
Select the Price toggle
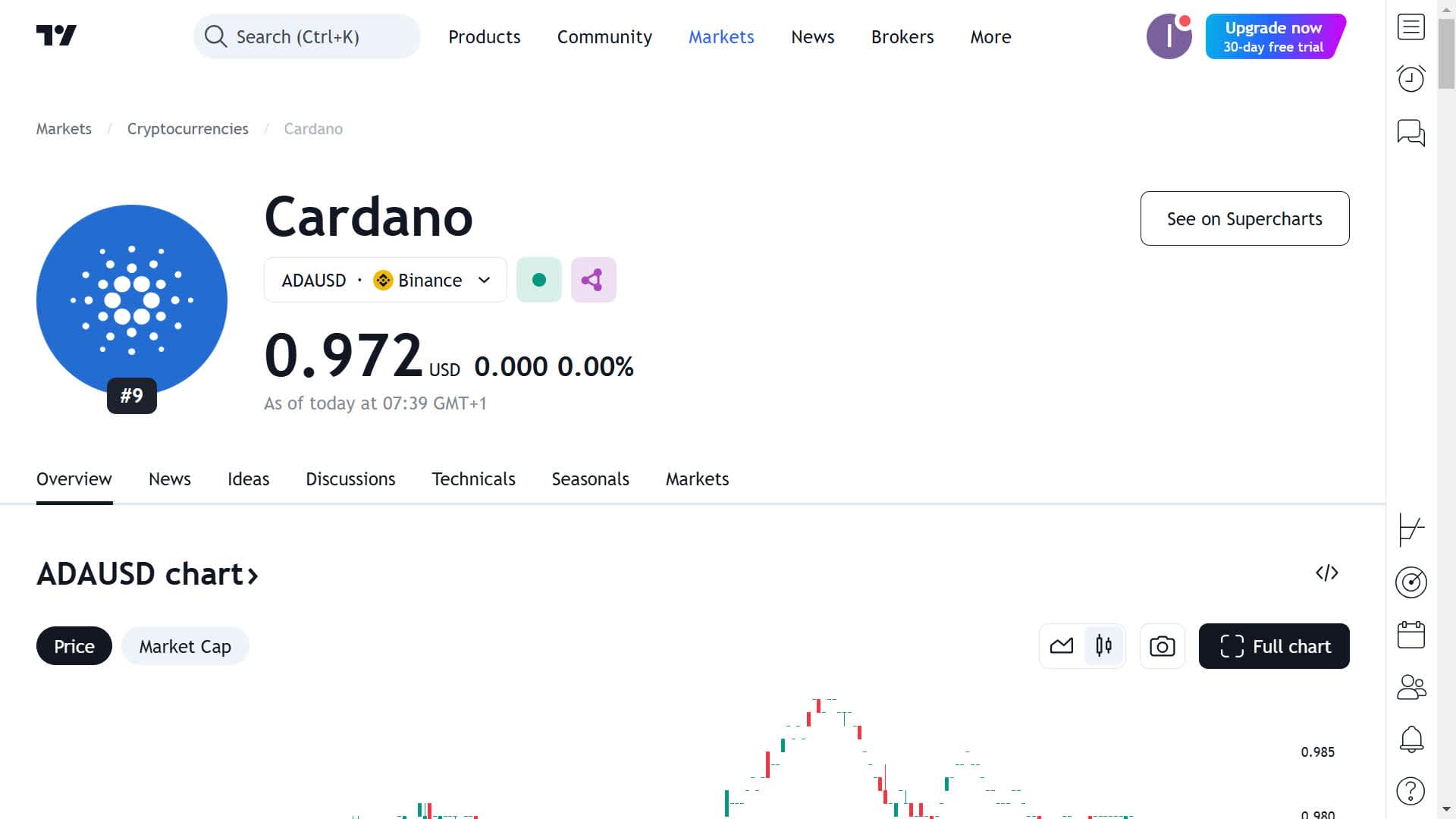74,646
